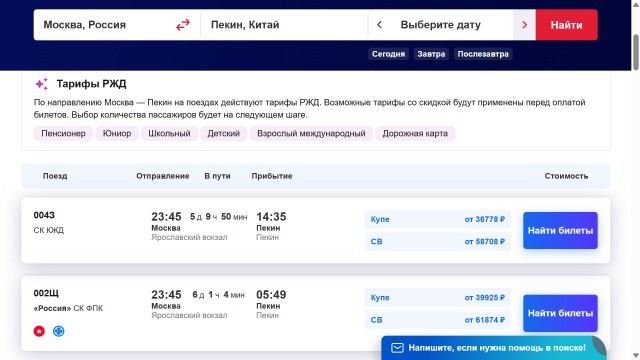Click the Стоимость column header
The image size is (640, 360).
pos(566,176)
